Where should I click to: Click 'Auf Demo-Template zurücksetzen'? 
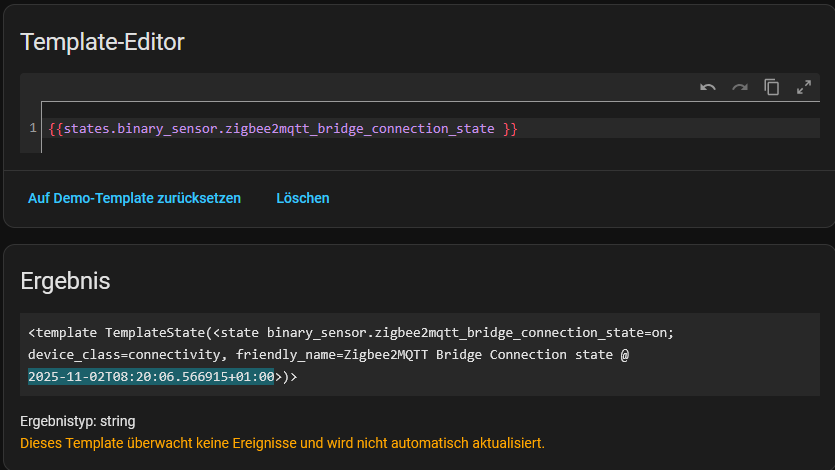point(134,198)
